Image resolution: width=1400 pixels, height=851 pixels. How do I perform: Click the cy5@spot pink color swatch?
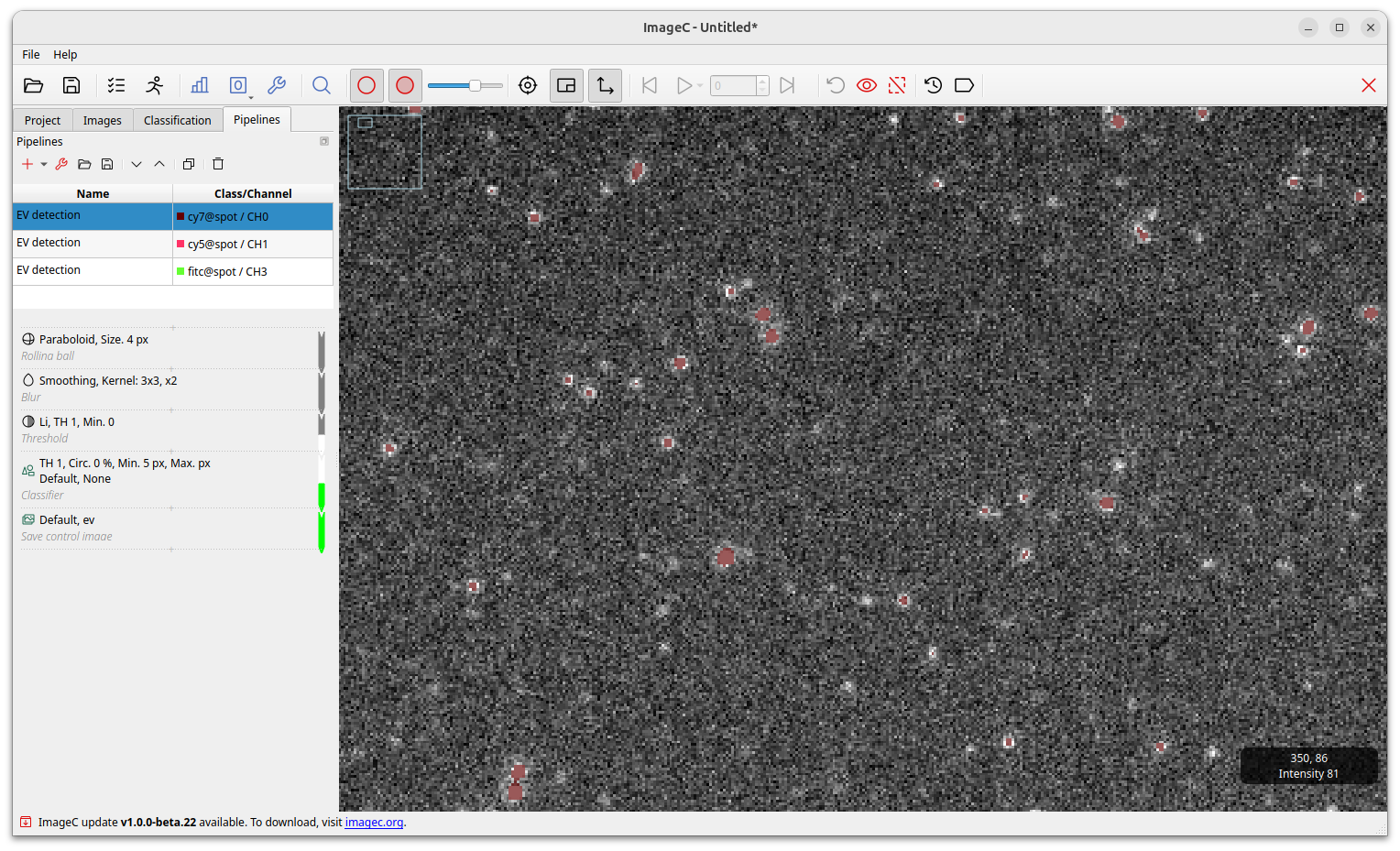[180, 244]
